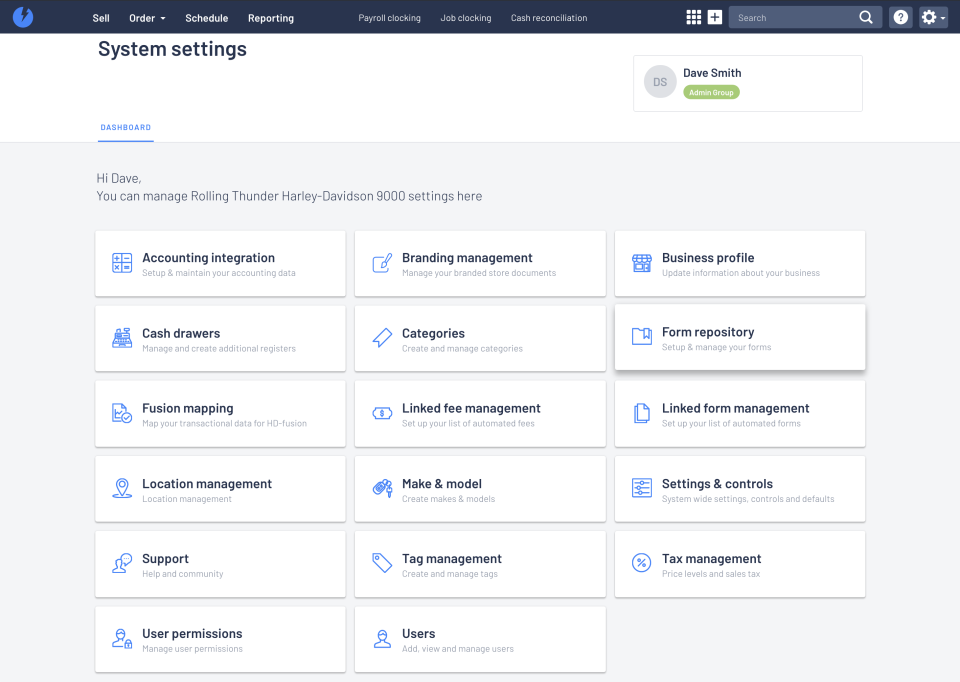The width and height of the screenshot is (960, 682).
Task: Select the Tag management tag icon
Action: tap(381, 563)
